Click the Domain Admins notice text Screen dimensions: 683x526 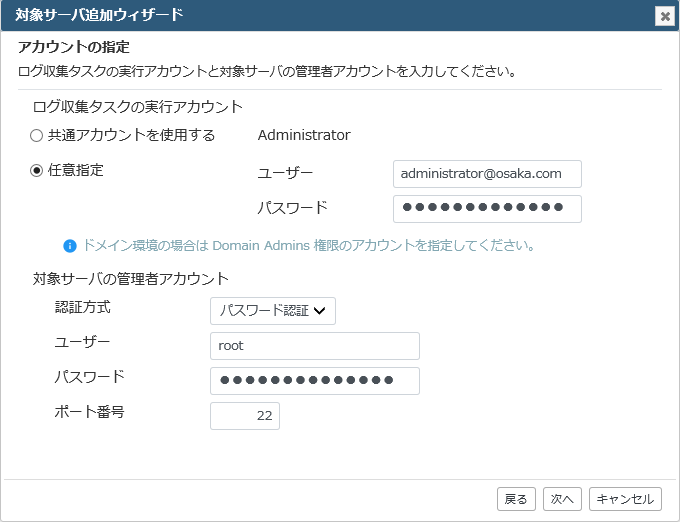pyautogui.click(x=308, y=246)
